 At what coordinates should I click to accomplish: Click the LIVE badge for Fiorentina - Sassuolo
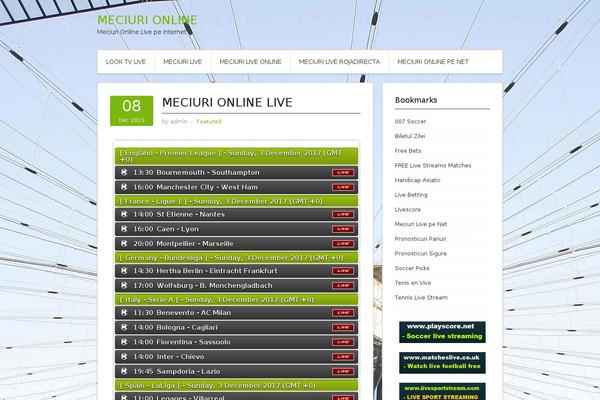pyautogui.click(x=343, y=342)
